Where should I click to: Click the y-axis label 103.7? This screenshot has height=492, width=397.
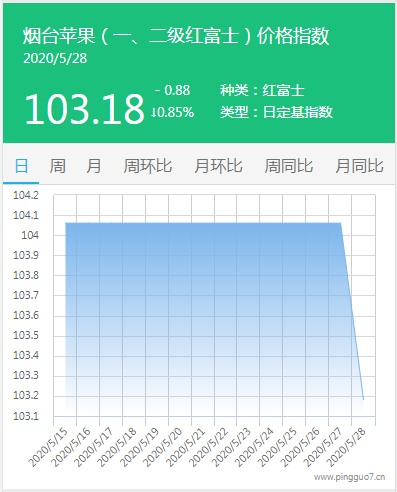[x=26, y=295]
